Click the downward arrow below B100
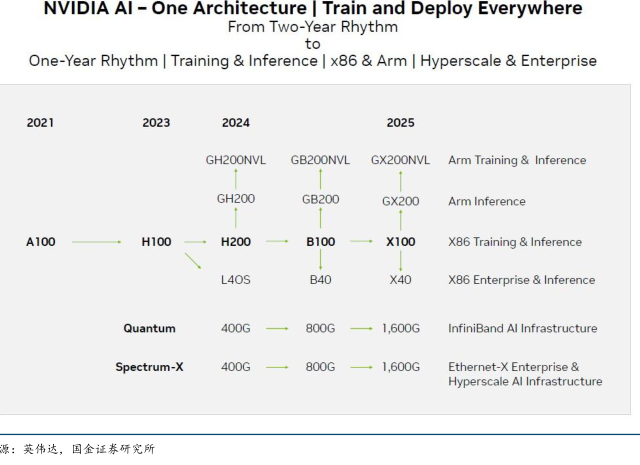This screenshot has height=465, width=640. [x=320, y=261]
